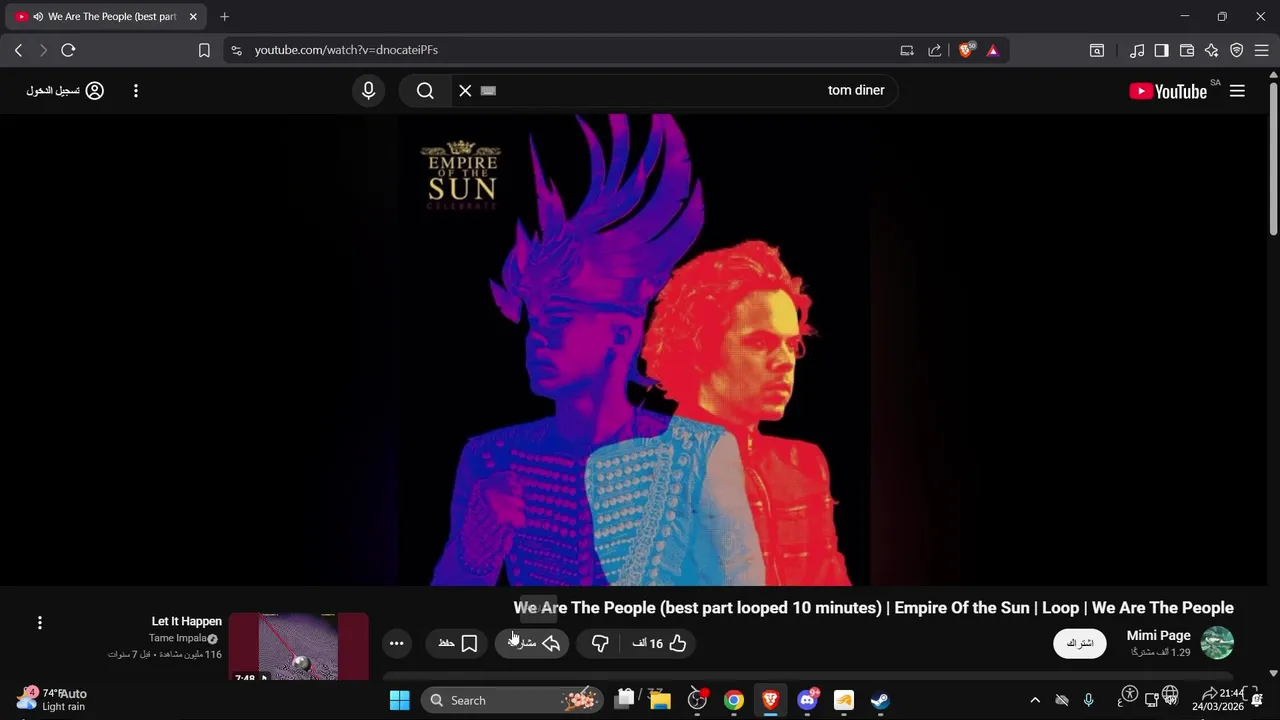
Task: Click the tray microphone icon
Action: tap(1089, 700)
